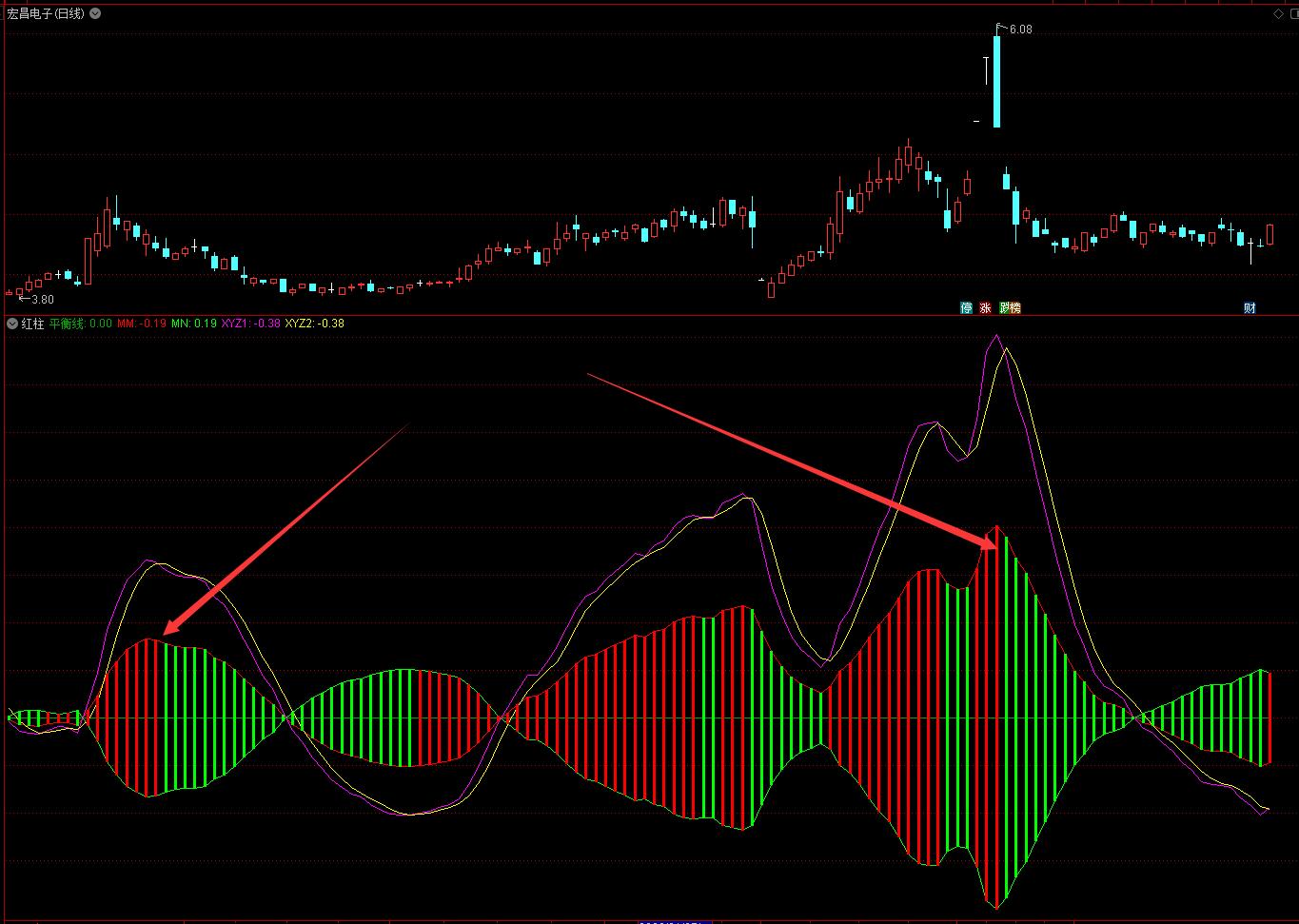Viewport: 1299px width, 924px height.
Task: Select the green MN: 0.19 value
Action: 194,324
